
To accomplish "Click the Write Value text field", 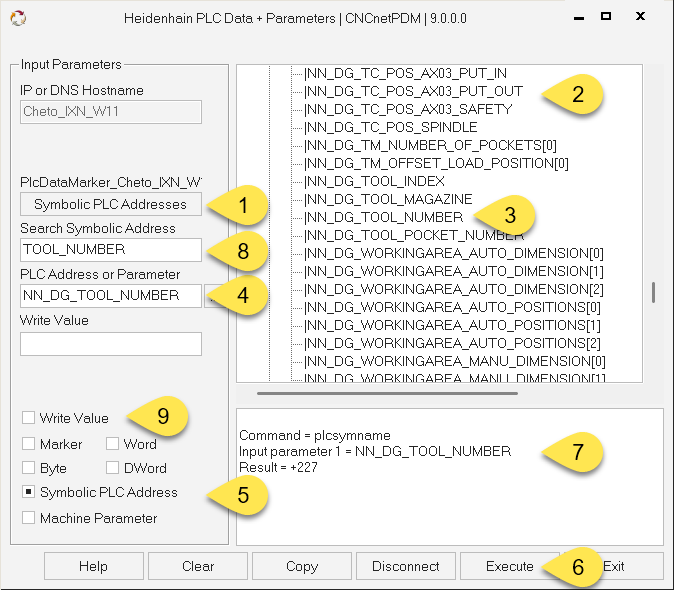I will point(111,344).
